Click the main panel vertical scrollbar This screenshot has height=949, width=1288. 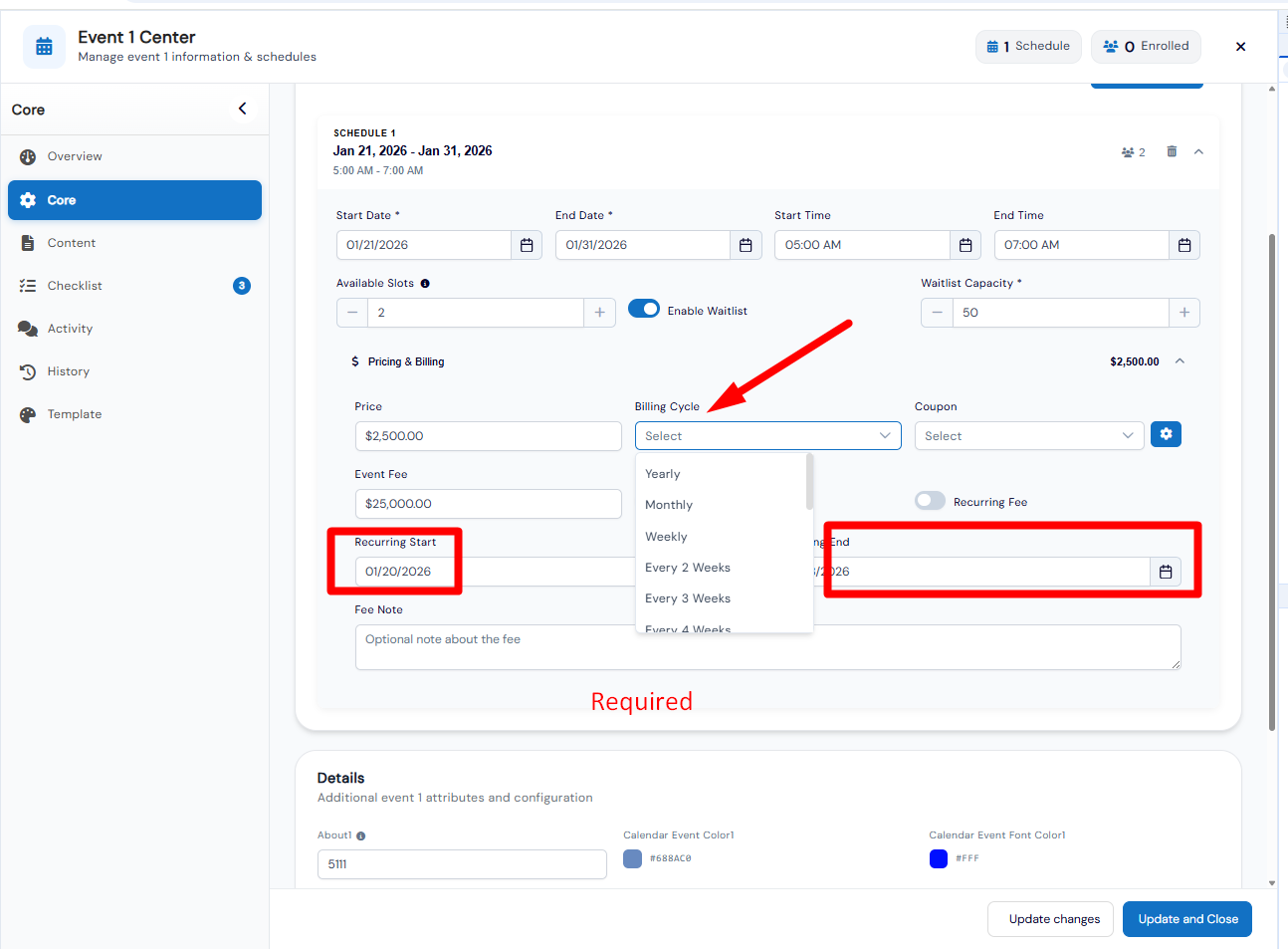(x=1271, y=483)
